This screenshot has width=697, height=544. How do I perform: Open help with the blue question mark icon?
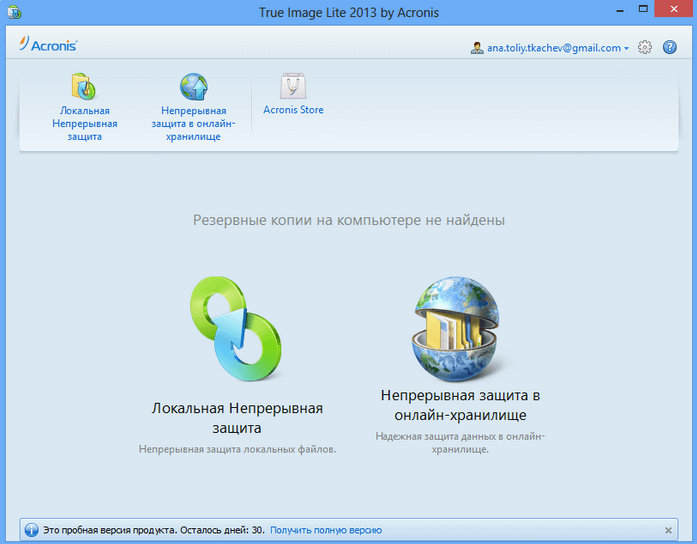tap(670, 47)
